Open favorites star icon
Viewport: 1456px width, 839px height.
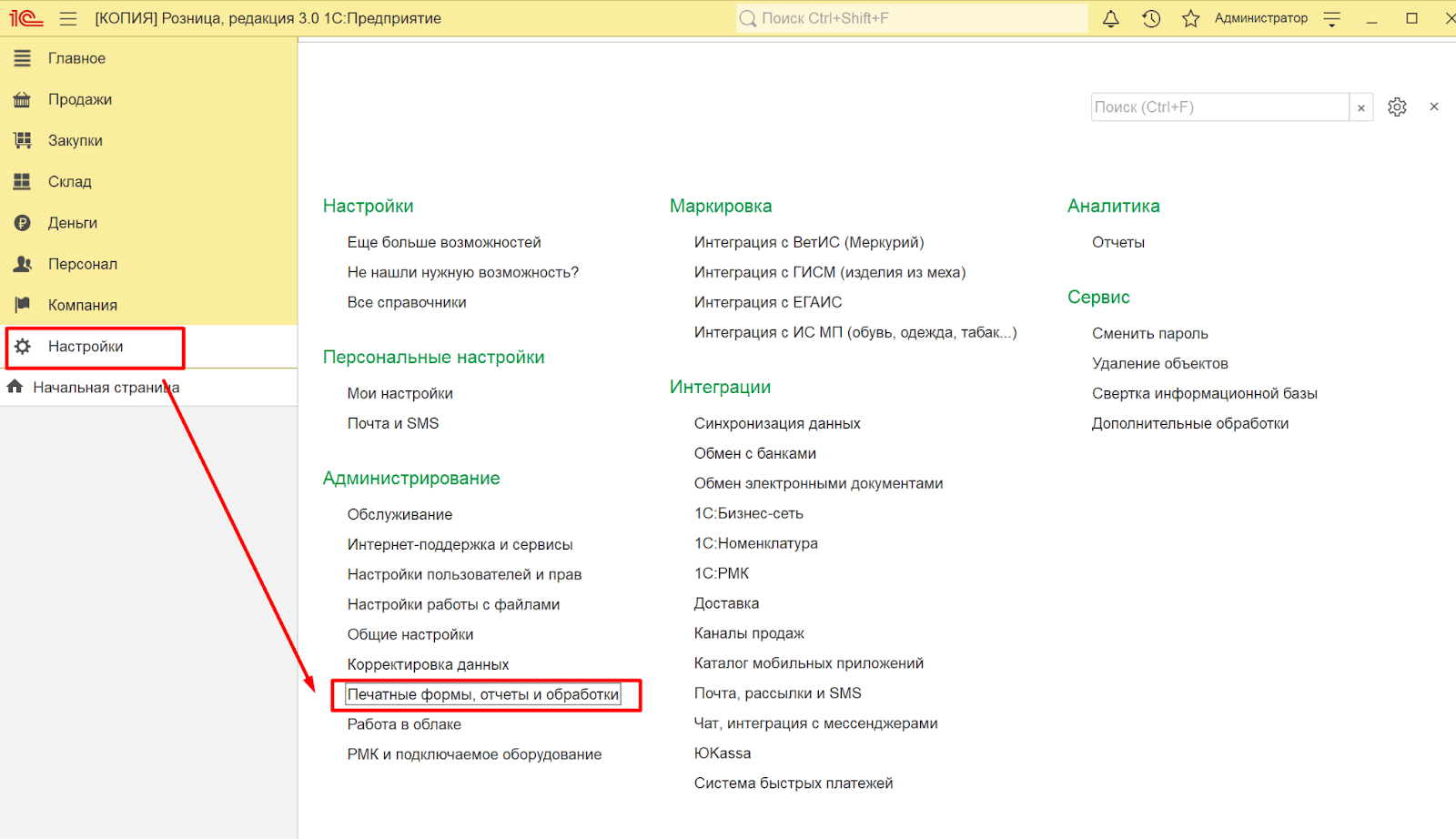click(x=1190, y=18)
